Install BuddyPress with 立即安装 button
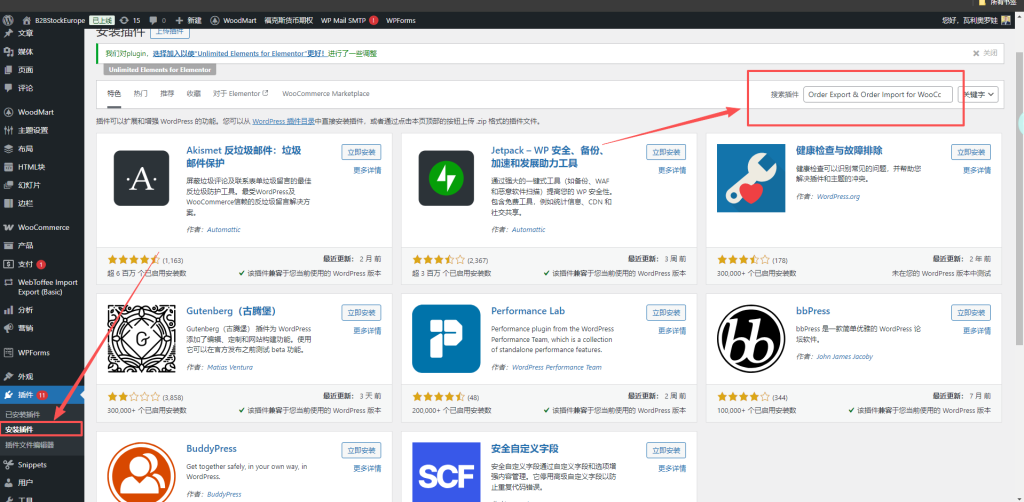1024x502 pixels. click(361, 450)
